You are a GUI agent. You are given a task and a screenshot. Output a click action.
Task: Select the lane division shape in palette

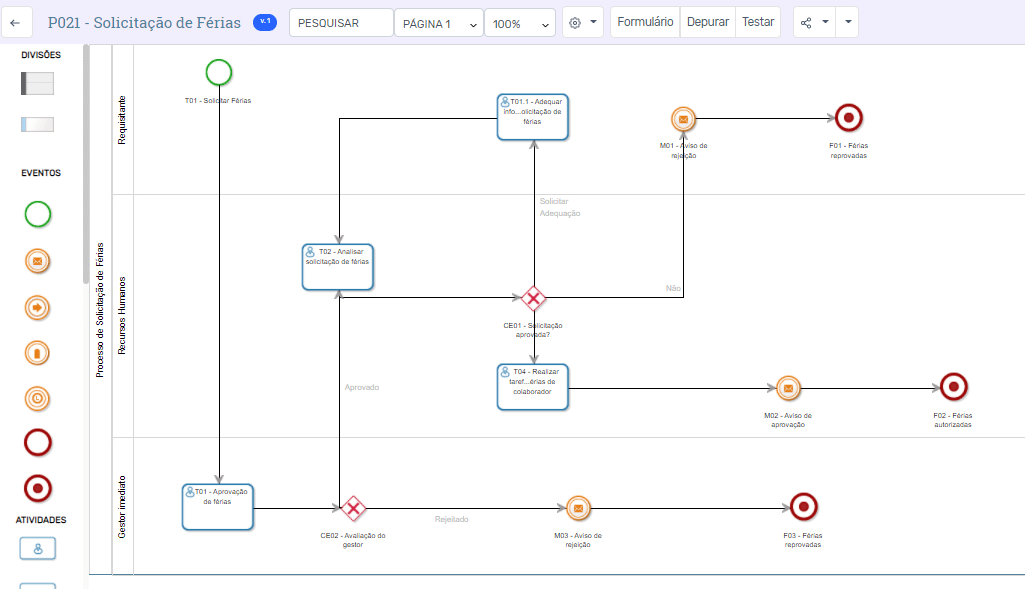point(37,125)
